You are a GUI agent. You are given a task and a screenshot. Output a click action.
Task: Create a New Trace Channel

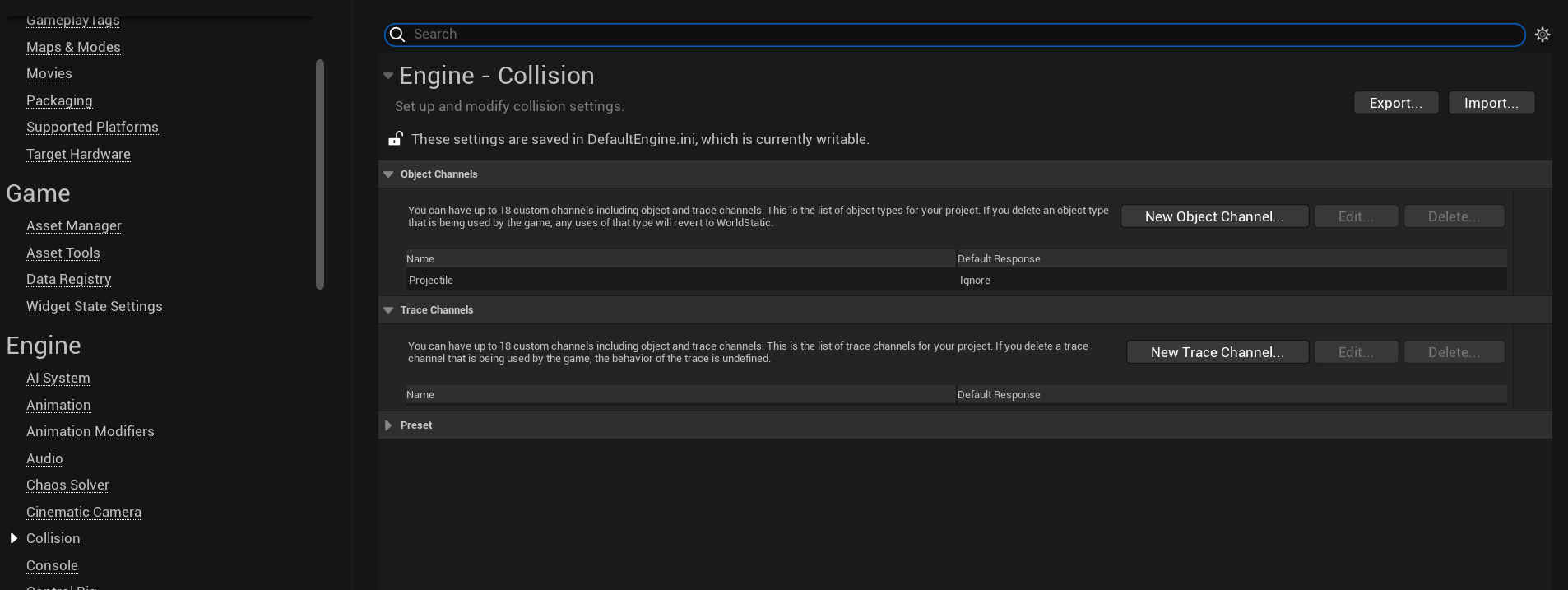(x=1217, y=352)
